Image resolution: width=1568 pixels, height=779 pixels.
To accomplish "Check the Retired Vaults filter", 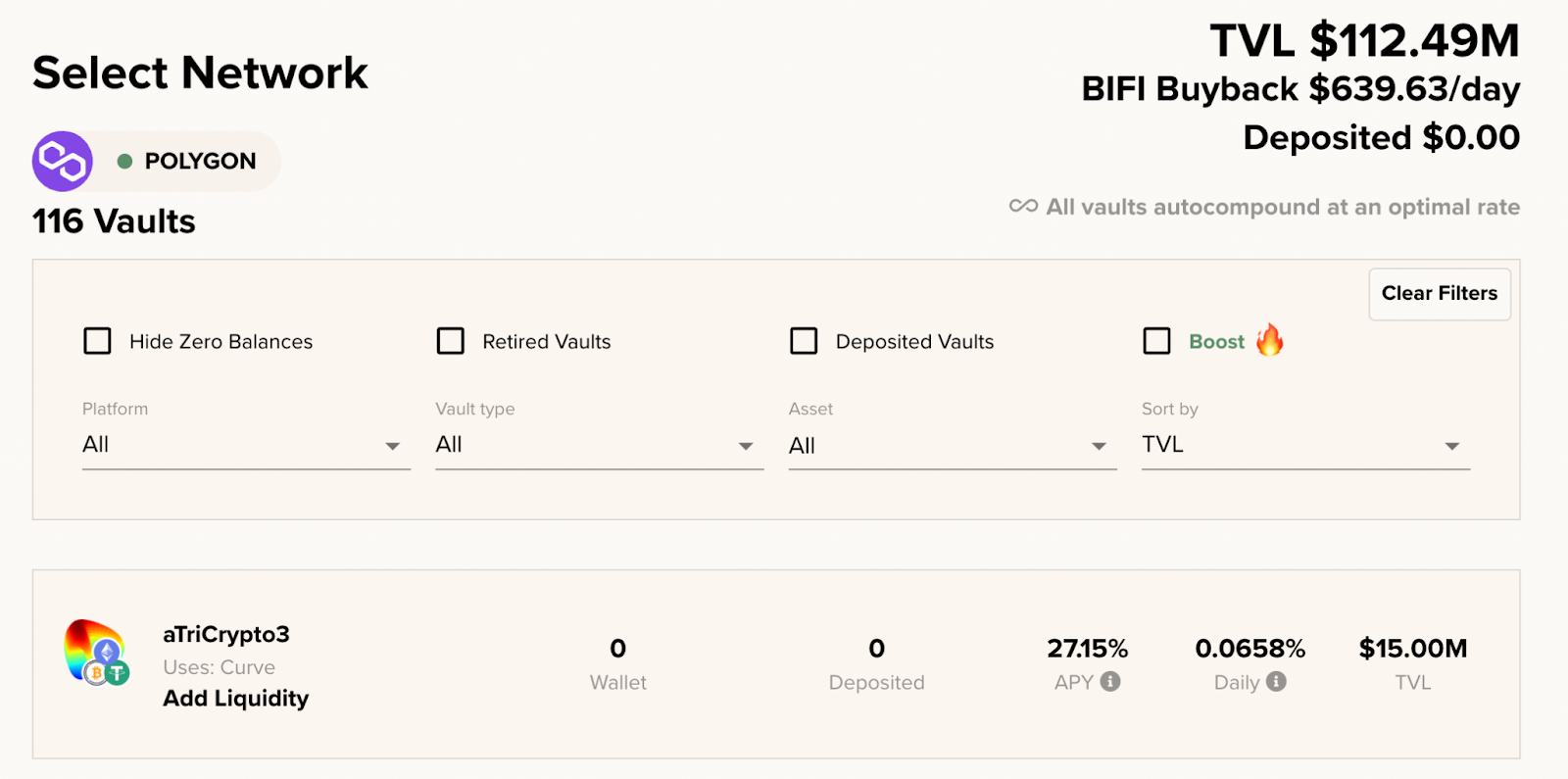I will (x=451, y=341).
